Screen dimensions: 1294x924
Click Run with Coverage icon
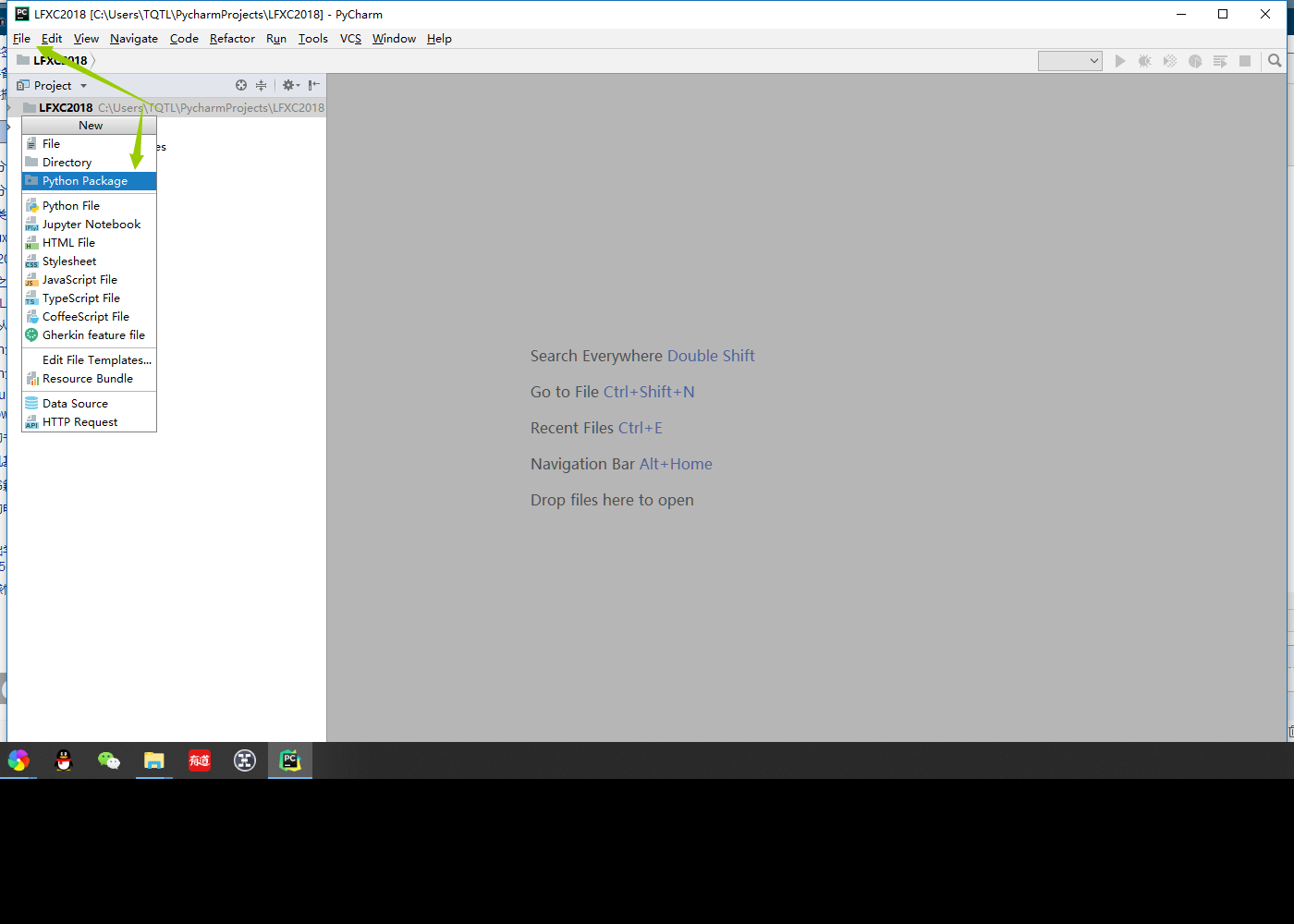[1170, 61]
